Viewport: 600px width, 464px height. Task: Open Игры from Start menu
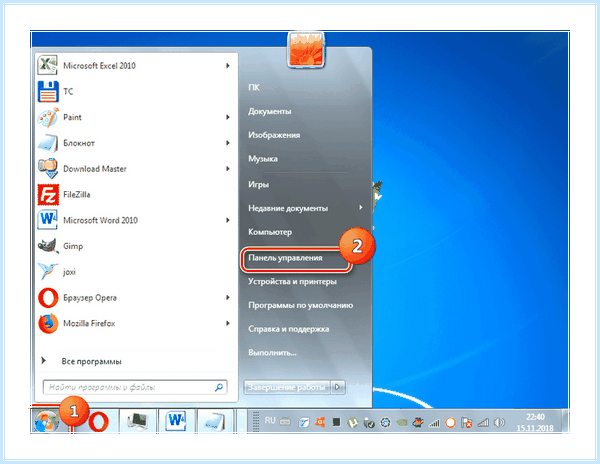point(258,184)
